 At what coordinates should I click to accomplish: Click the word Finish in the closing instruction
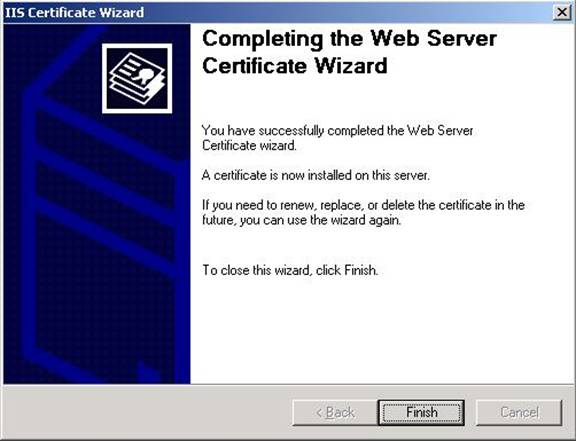pyautogui.click(x=360, y=270)
